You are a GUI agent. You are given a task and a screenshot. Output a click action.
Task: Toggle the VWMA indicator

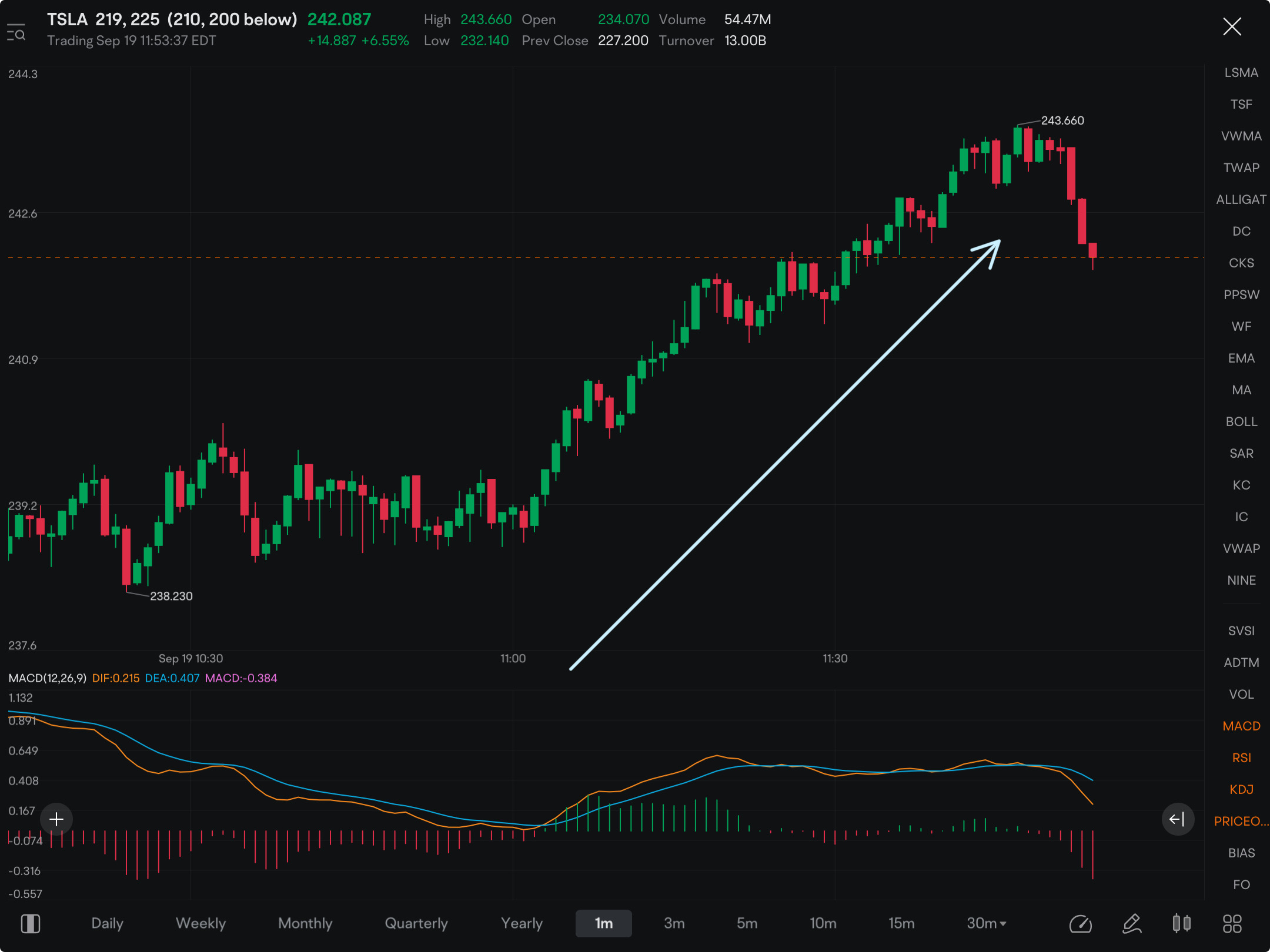pos(1241,136)
